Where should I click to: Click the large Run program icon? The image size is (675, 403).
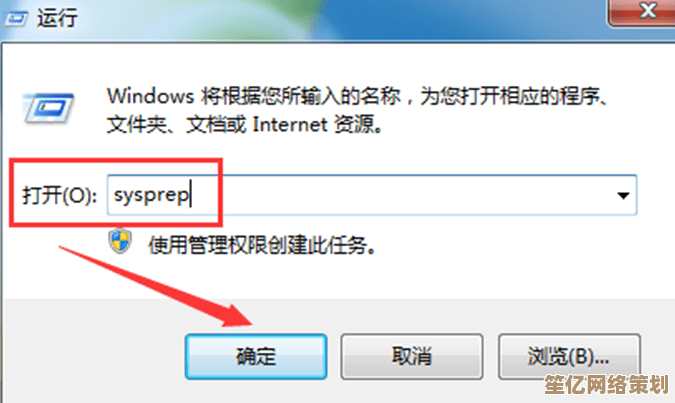click(x=48, y=108)
